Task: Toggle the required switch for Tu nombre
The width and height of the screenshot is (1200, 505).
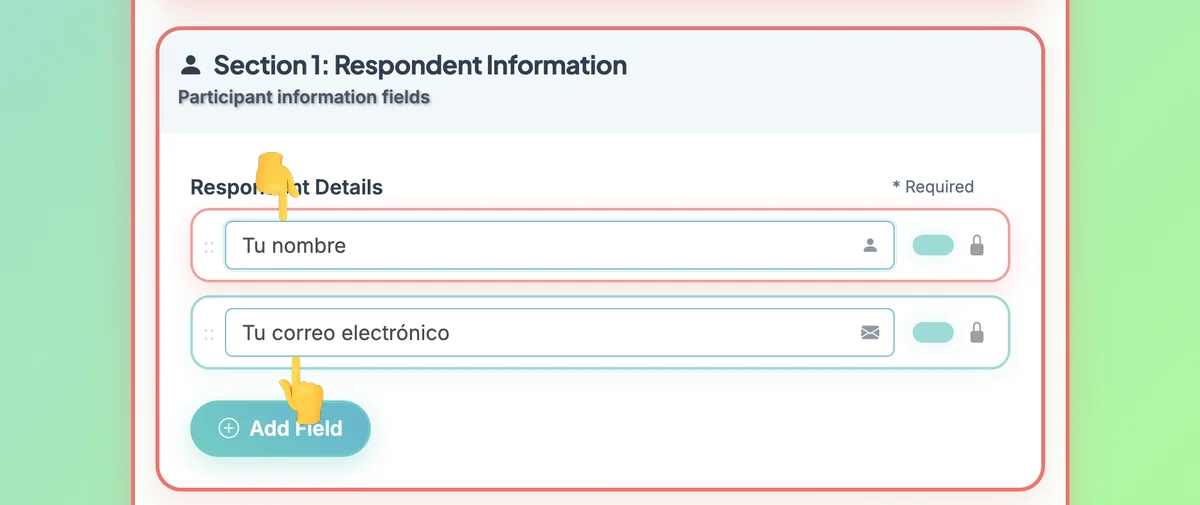Action: pos(933,245)
